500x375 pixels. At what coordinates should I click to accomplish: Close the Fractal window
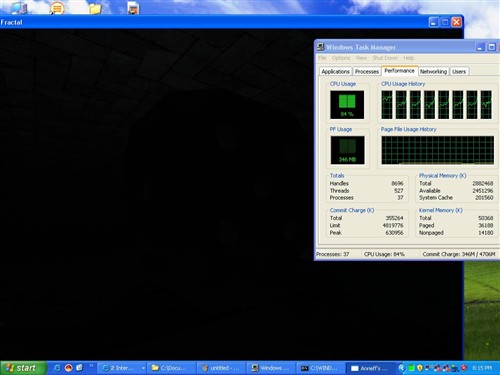[456, 22]
